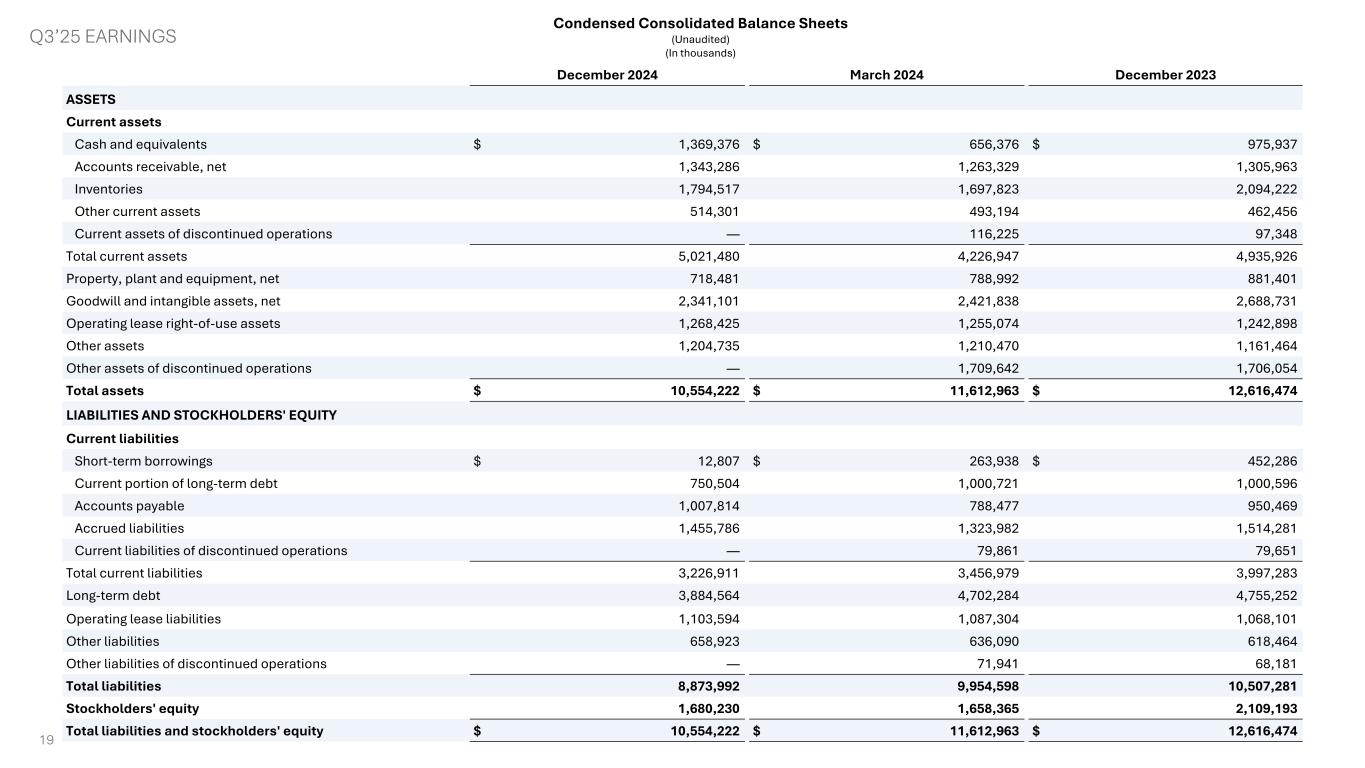This screenshot has height=768, width=1365.
Task: Select the LIABILITIES AND STOCKHOLDERS' EQUITY section heading
Action: [201, 415]
